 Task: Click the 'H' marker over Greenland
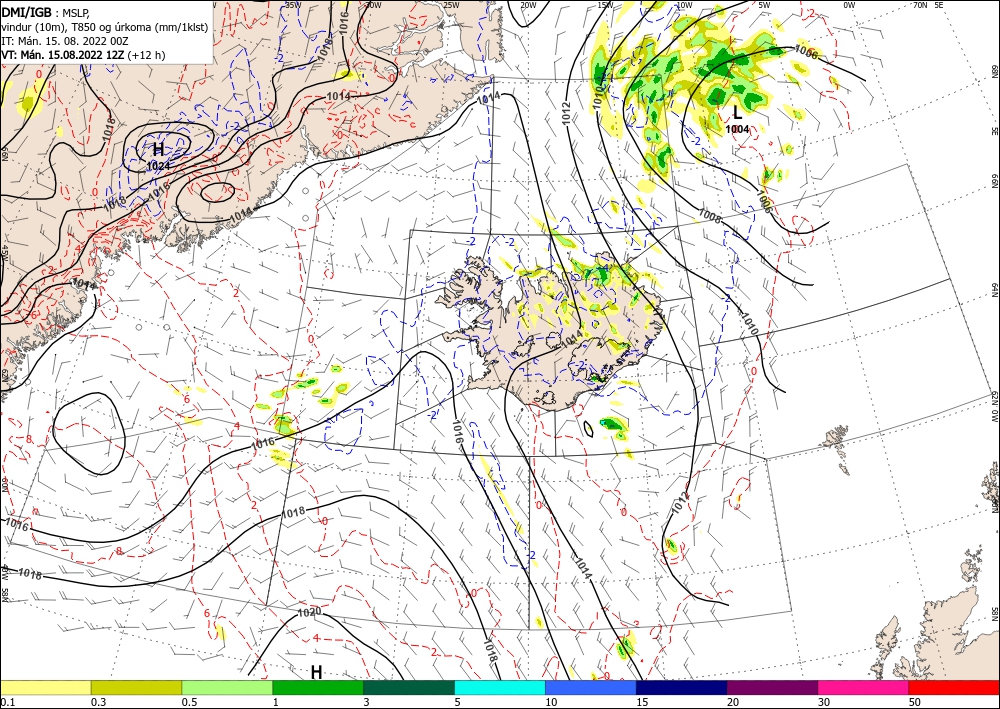tap(158, 150)
